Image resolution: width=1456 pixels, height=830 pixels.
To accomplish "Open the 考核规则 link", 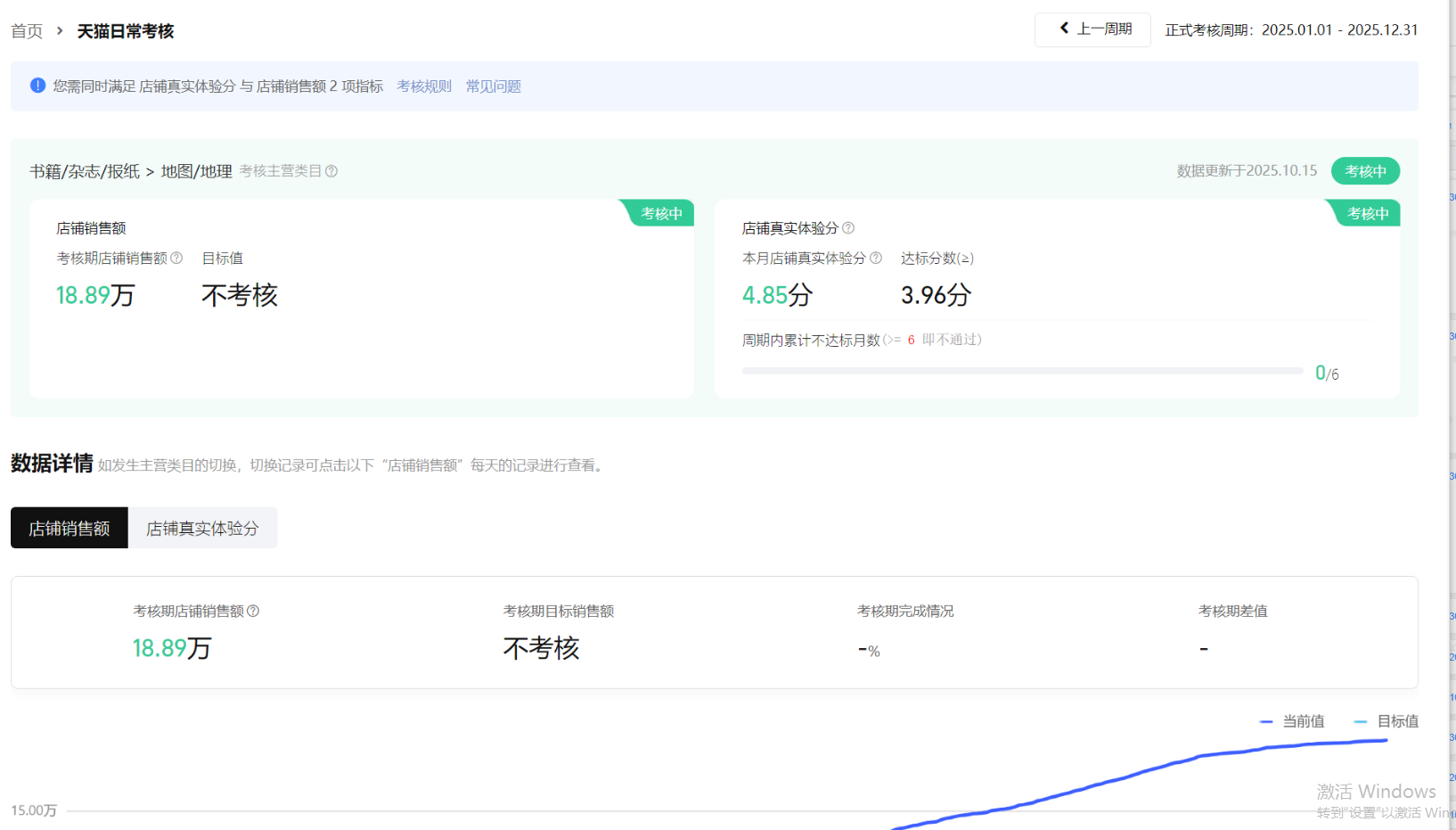I will coord(424,86).
